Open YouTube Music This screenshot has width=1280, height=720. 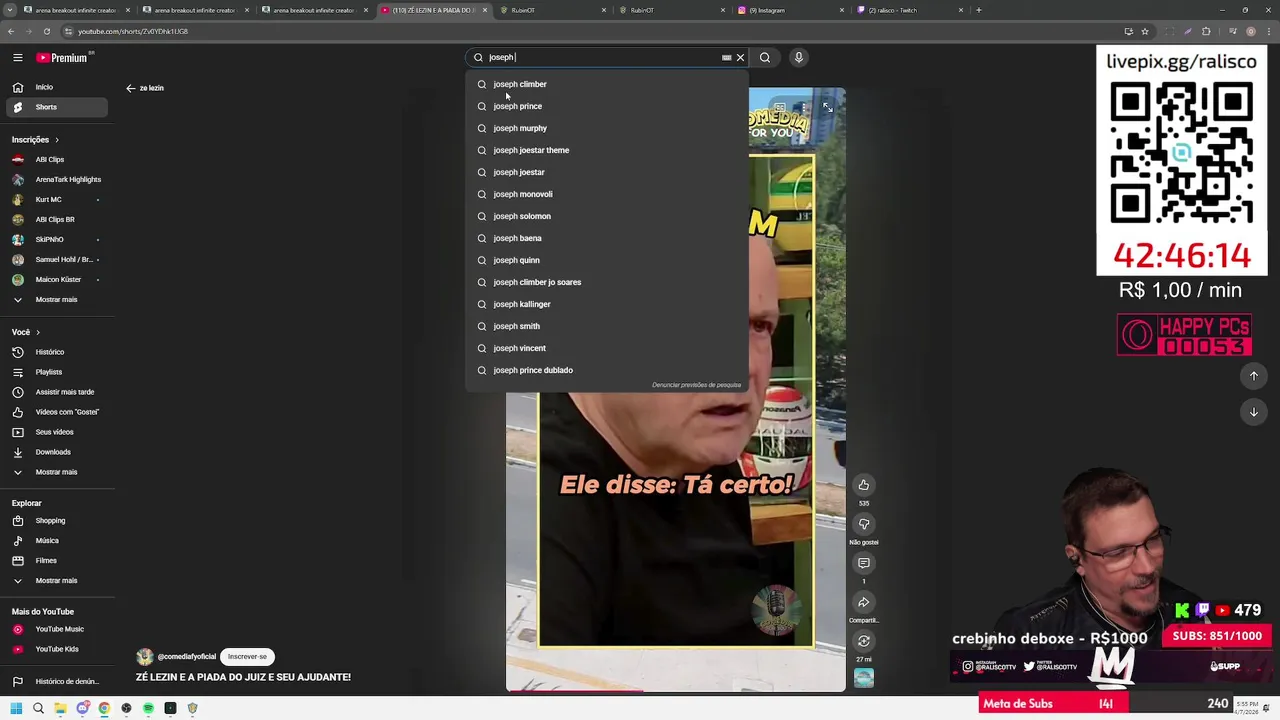[x=57, y=629]
